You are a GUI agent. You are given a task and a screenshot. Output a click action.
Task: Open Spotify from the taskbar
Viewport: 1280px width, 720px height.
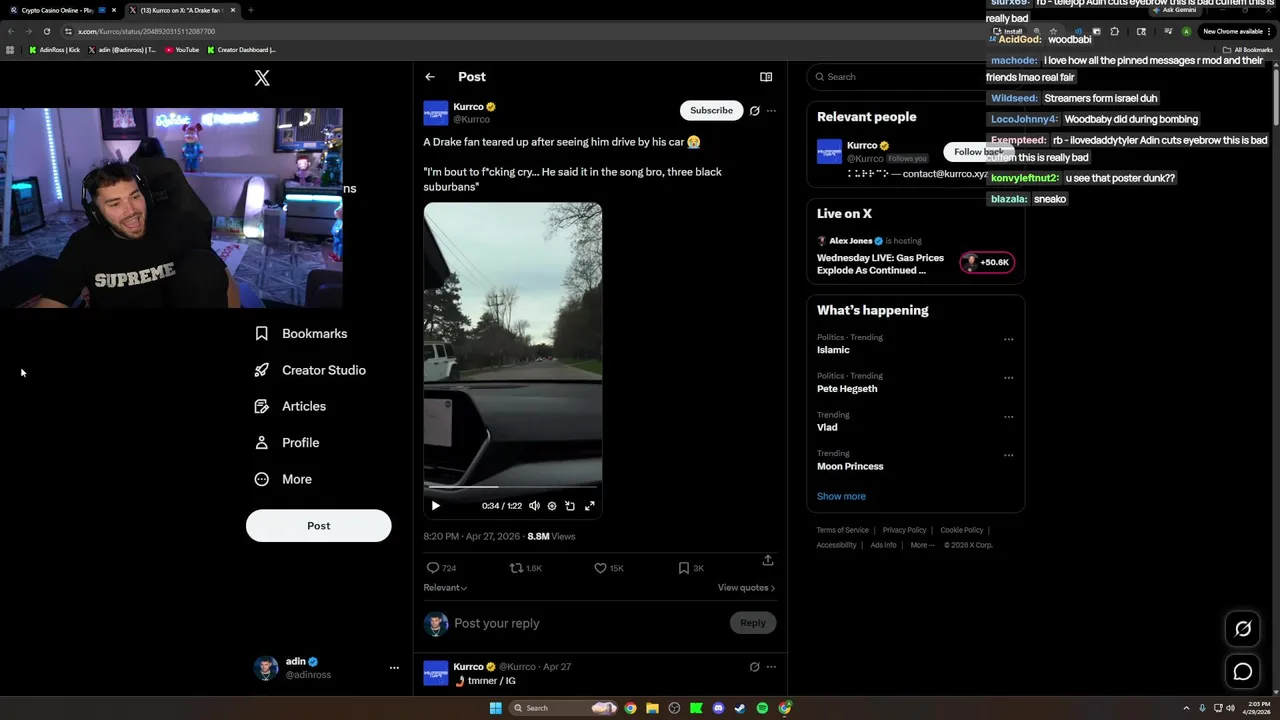[762, 708]
